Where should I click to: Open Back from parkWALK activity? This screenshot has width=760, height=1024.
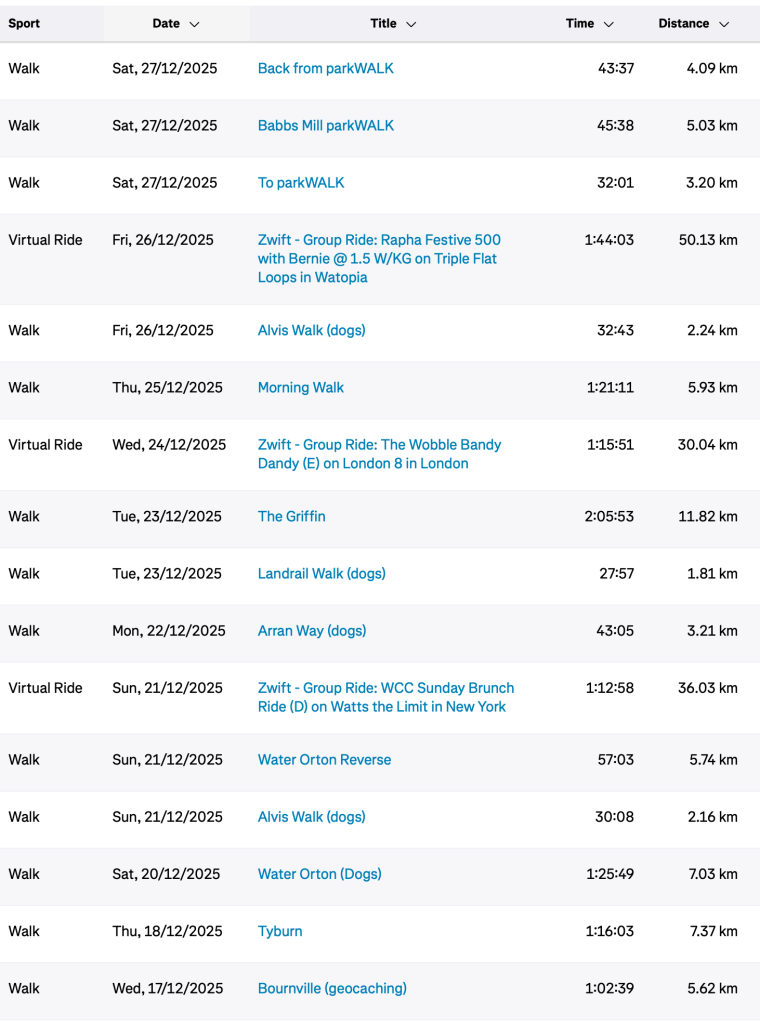click(x=325, y=69)
